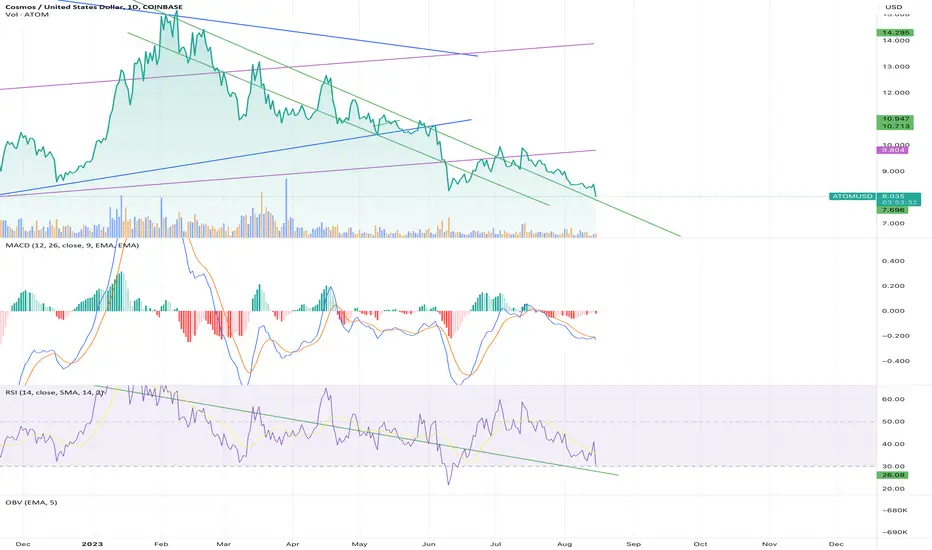Open the USD currency label on price axis
Screen dimensions: 932x550
click(x=893, y=7)
